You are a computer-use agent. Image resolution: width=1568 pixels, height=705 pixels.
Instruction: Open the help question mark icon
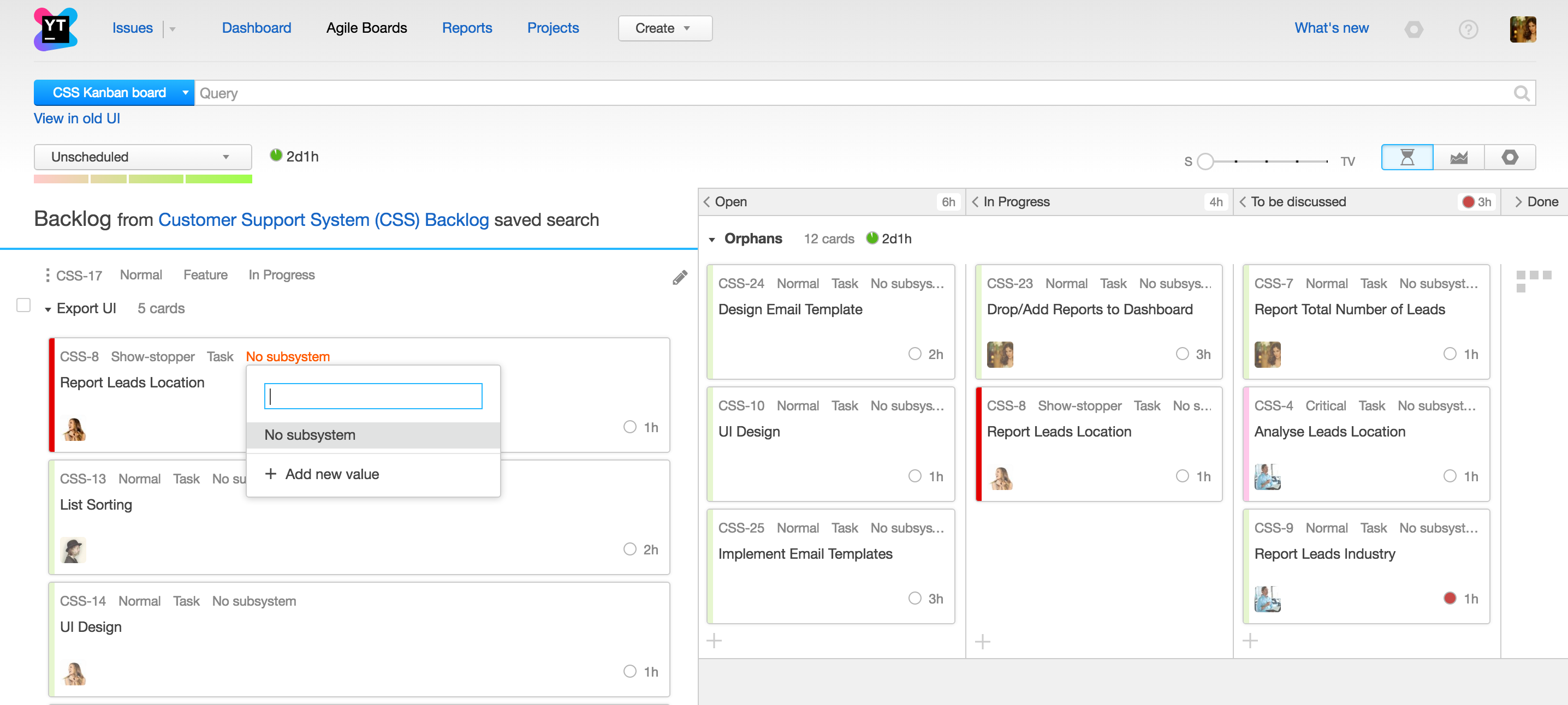coord(1468,28)
